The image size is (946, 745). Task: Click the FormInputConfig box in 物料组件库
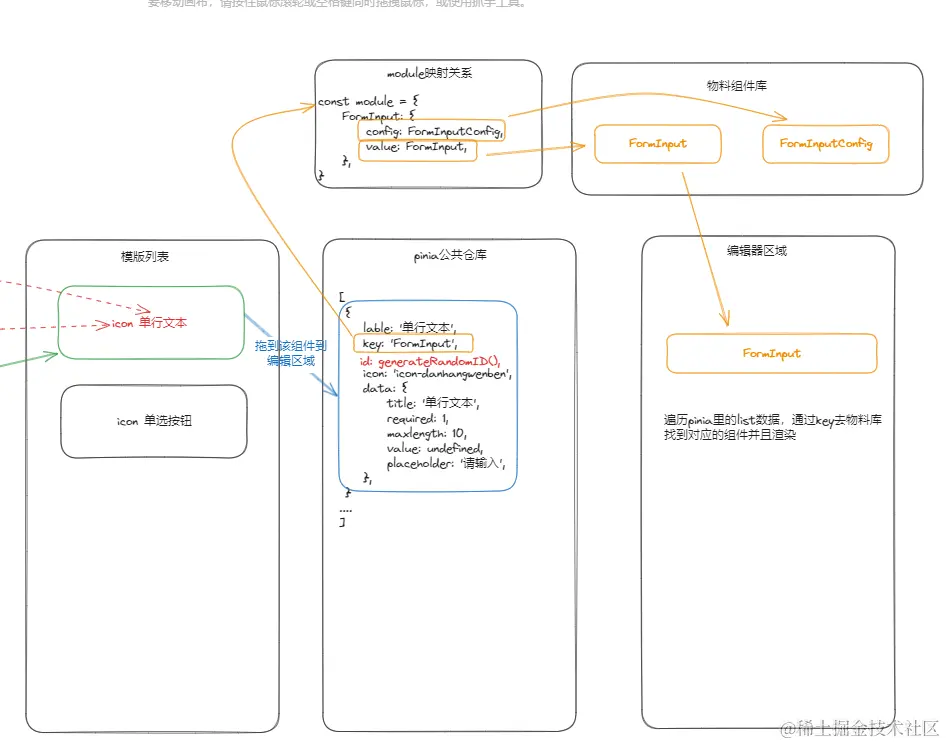[825, 144]
